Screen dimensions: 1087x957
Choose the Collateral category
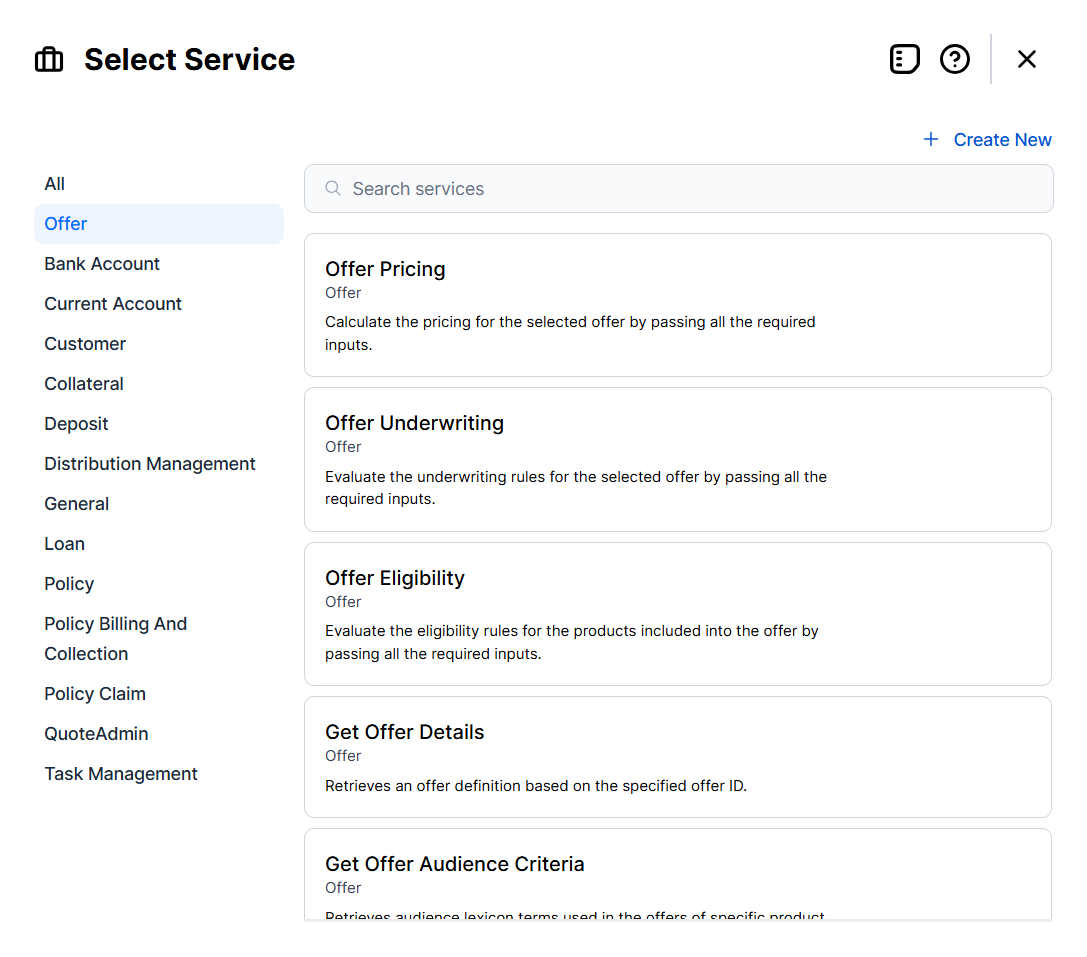(84, 384)
